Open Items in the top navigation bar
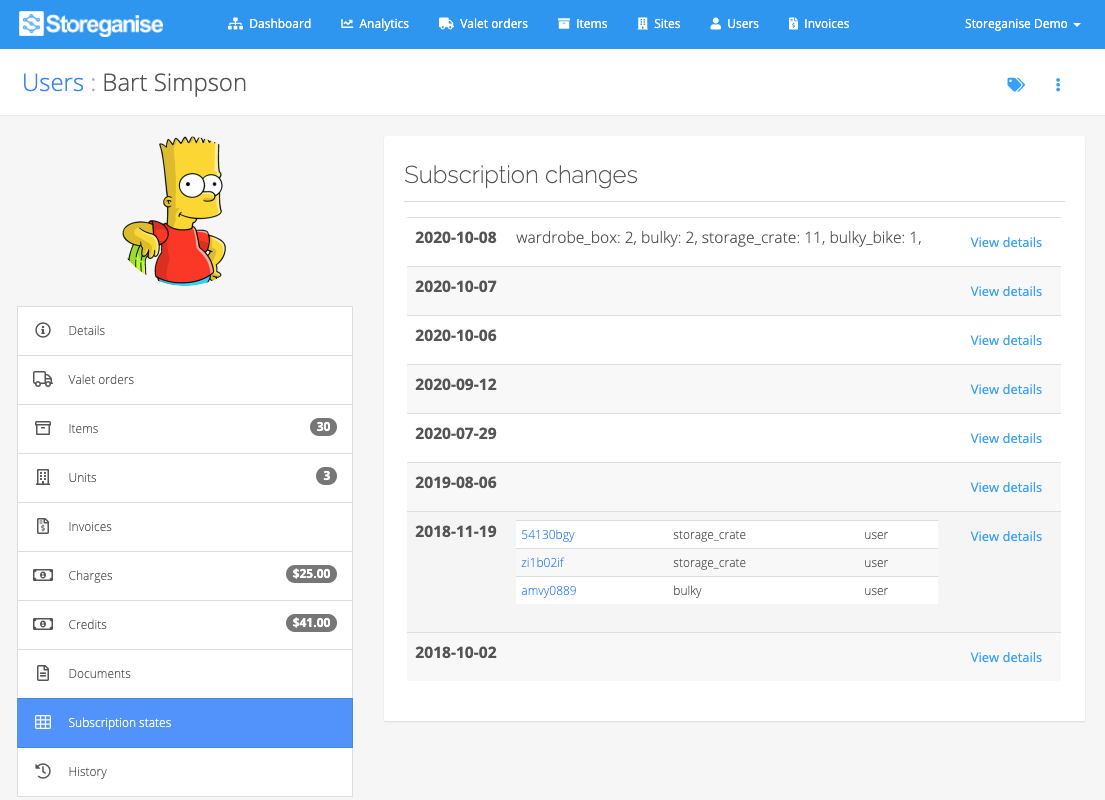This screenshot has width=1105, height=800. pos(582,24)
